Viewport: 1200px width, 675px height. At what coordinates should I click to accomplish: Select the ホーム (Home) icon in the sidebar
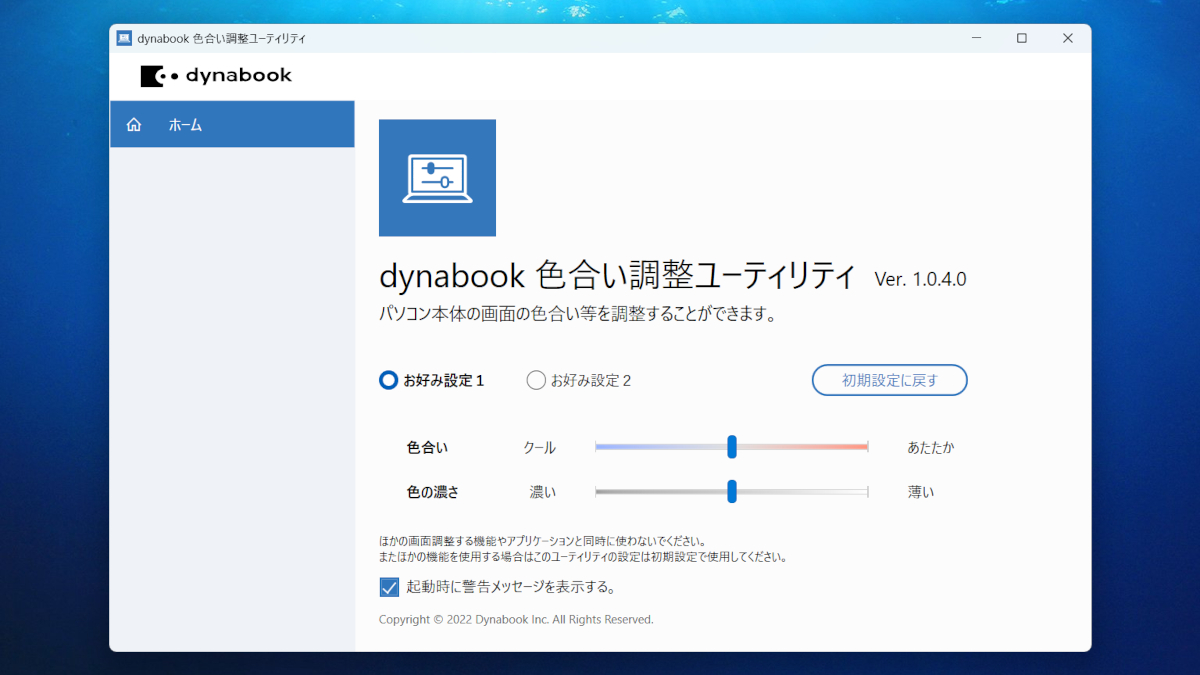click(133, 124)
